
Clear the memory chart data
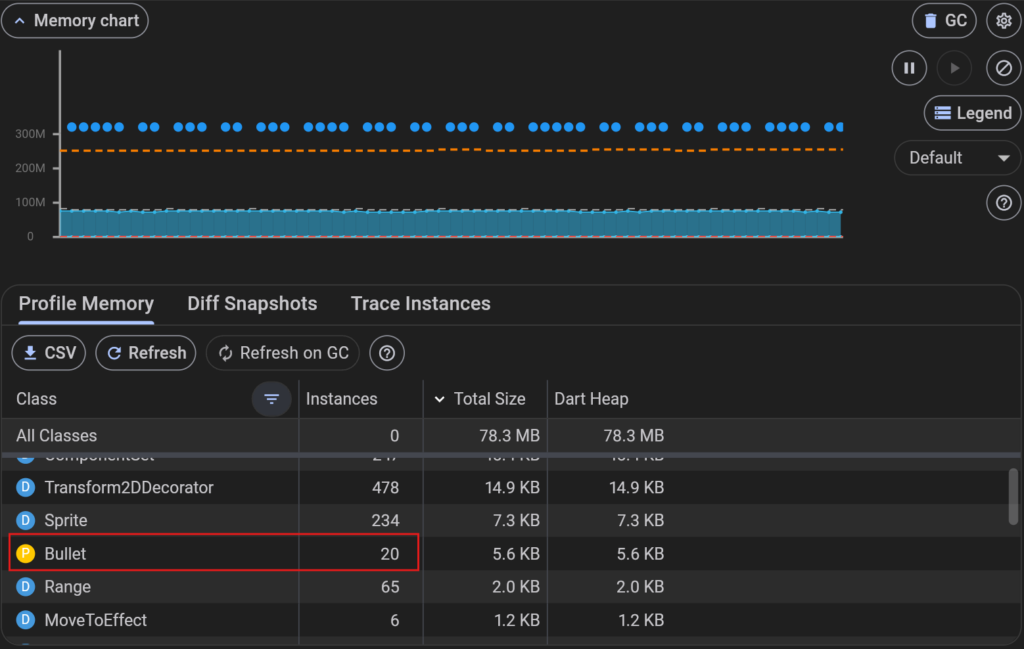coord(1003,68)
